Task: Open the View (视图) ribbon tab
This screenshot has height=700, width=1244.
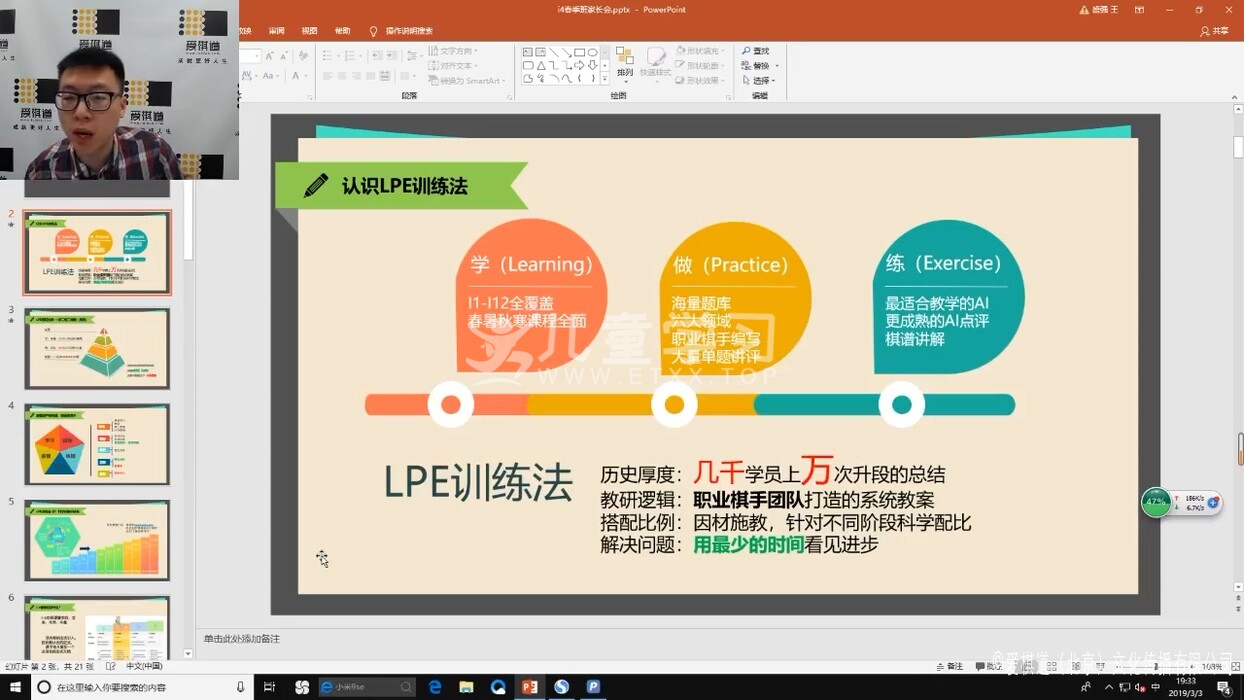Action: pos(310,31)
